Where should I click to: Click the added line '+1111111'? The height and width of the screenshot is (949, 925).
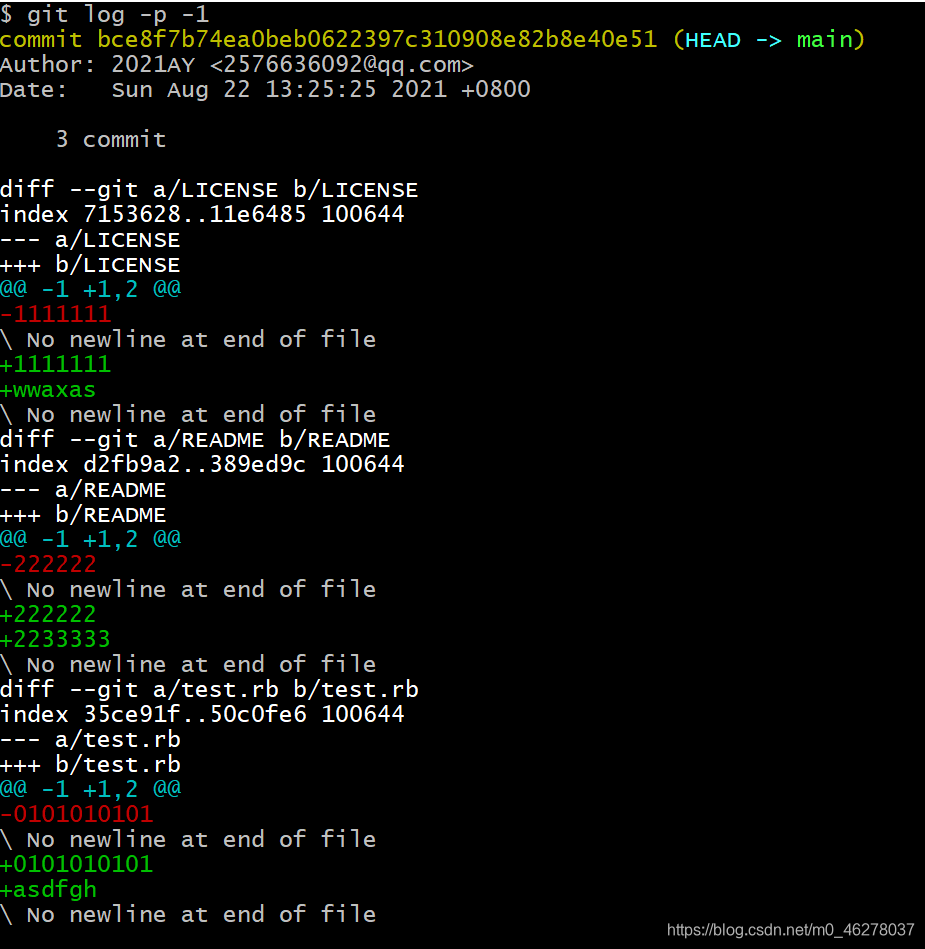click(x=56, y=364)
